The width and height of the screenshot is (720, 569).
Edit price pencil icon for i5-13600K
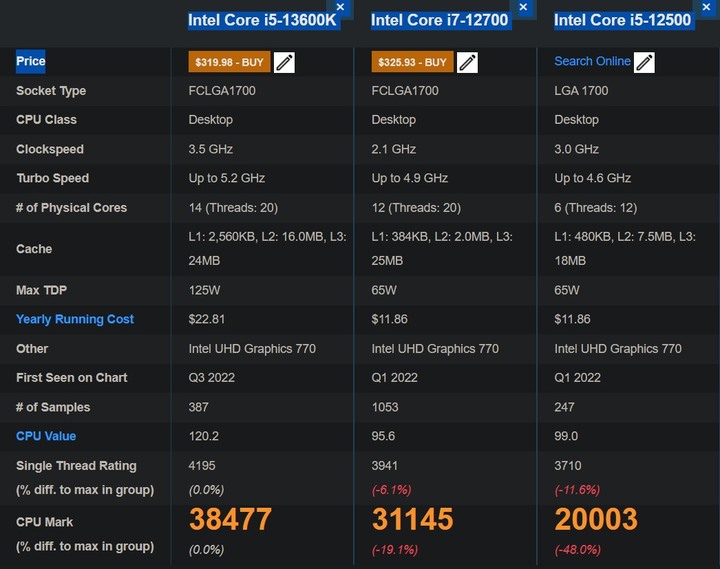tap(284, 62)
